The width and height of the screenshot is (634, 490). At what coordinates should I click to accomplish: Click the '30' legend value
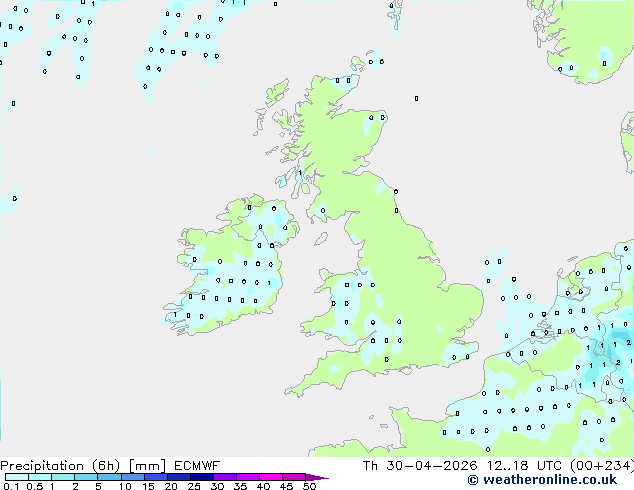pos(217,486)
